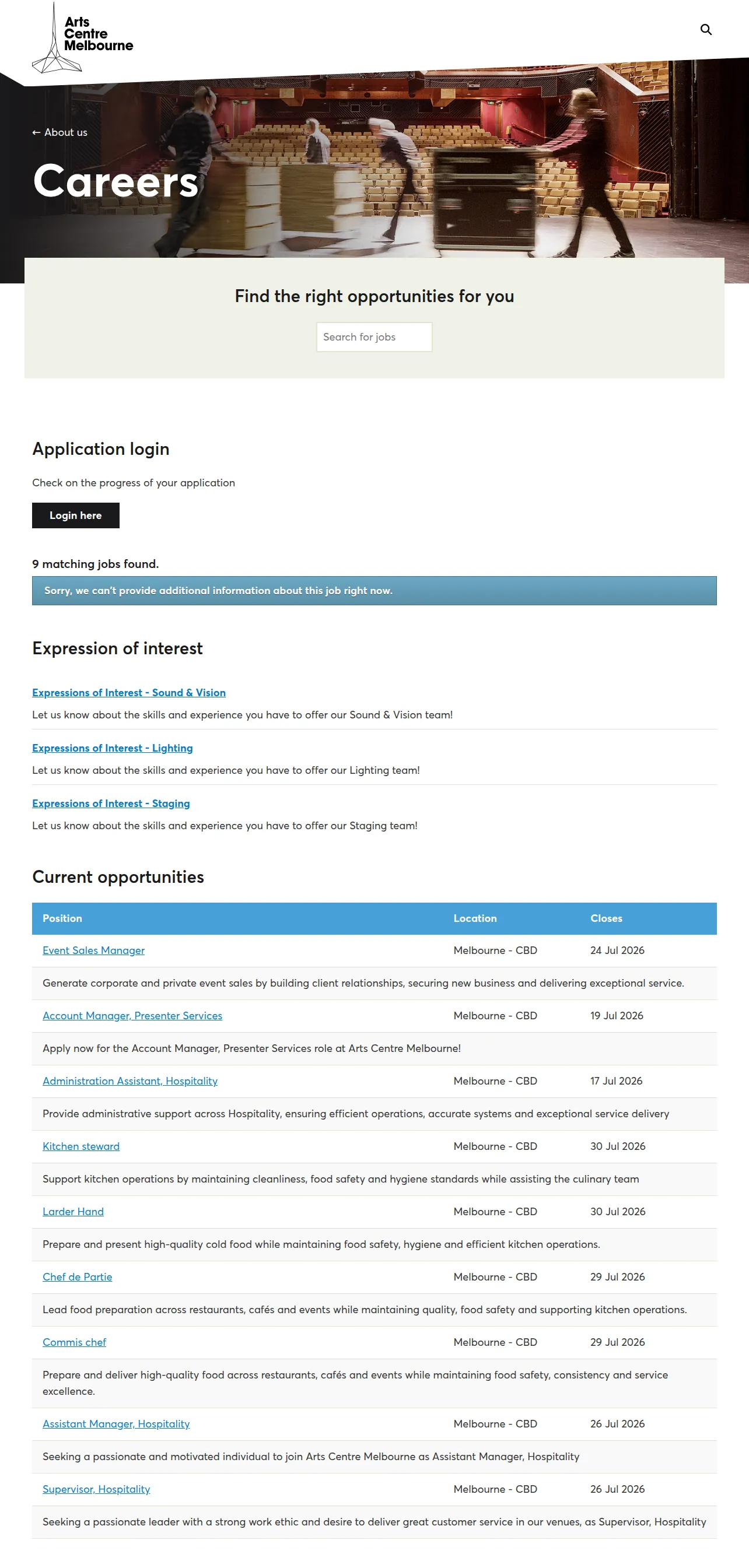Click the '17 Jul 2026' closing date
This screenshot has width=749, height=1568.
[616, 1081]
